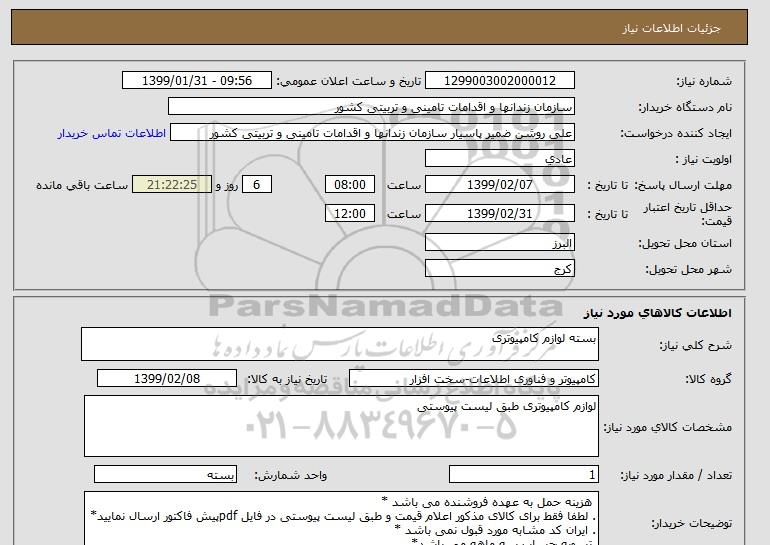This screenshot has height=545, width=770.
Task: Click the remaining days field showing 6
Action: pos(256,185)
